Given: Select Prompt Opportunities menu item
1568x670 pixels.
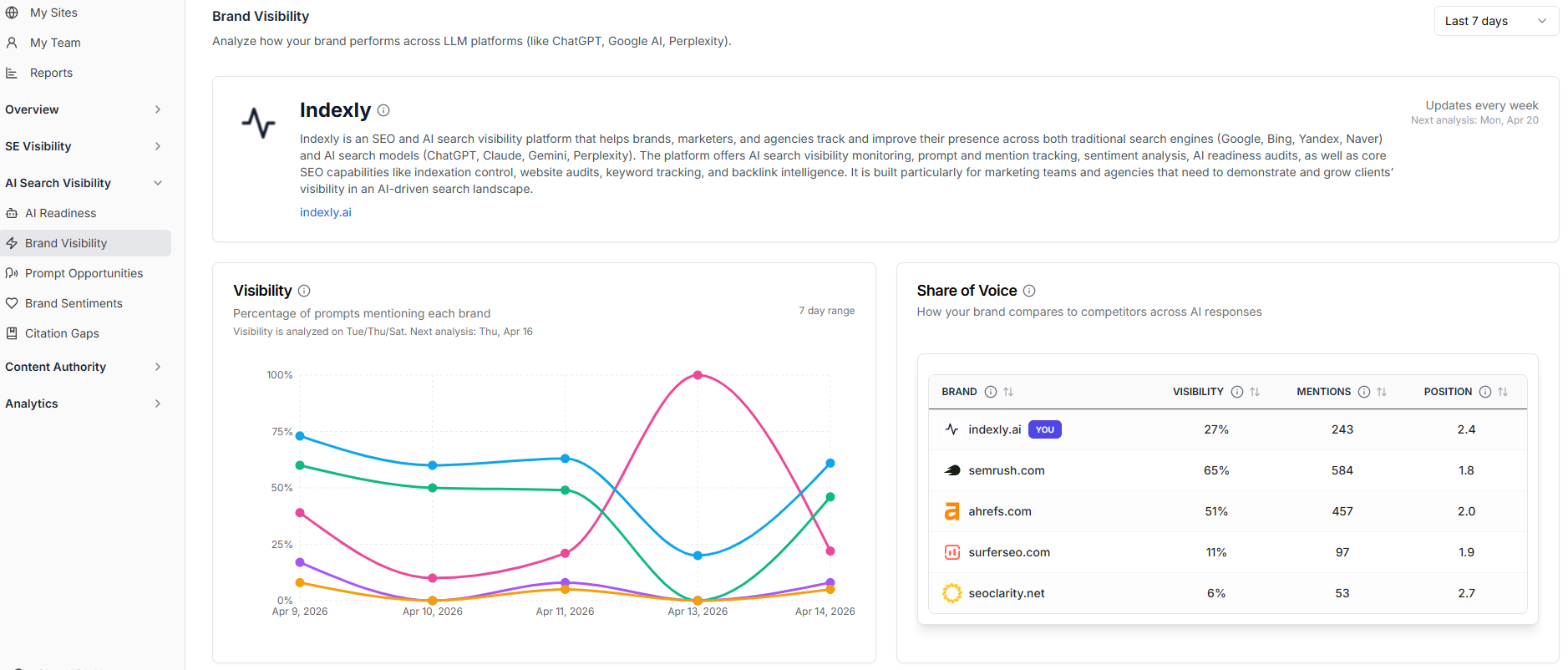Looking at the screenshot, I should (84, 273).
